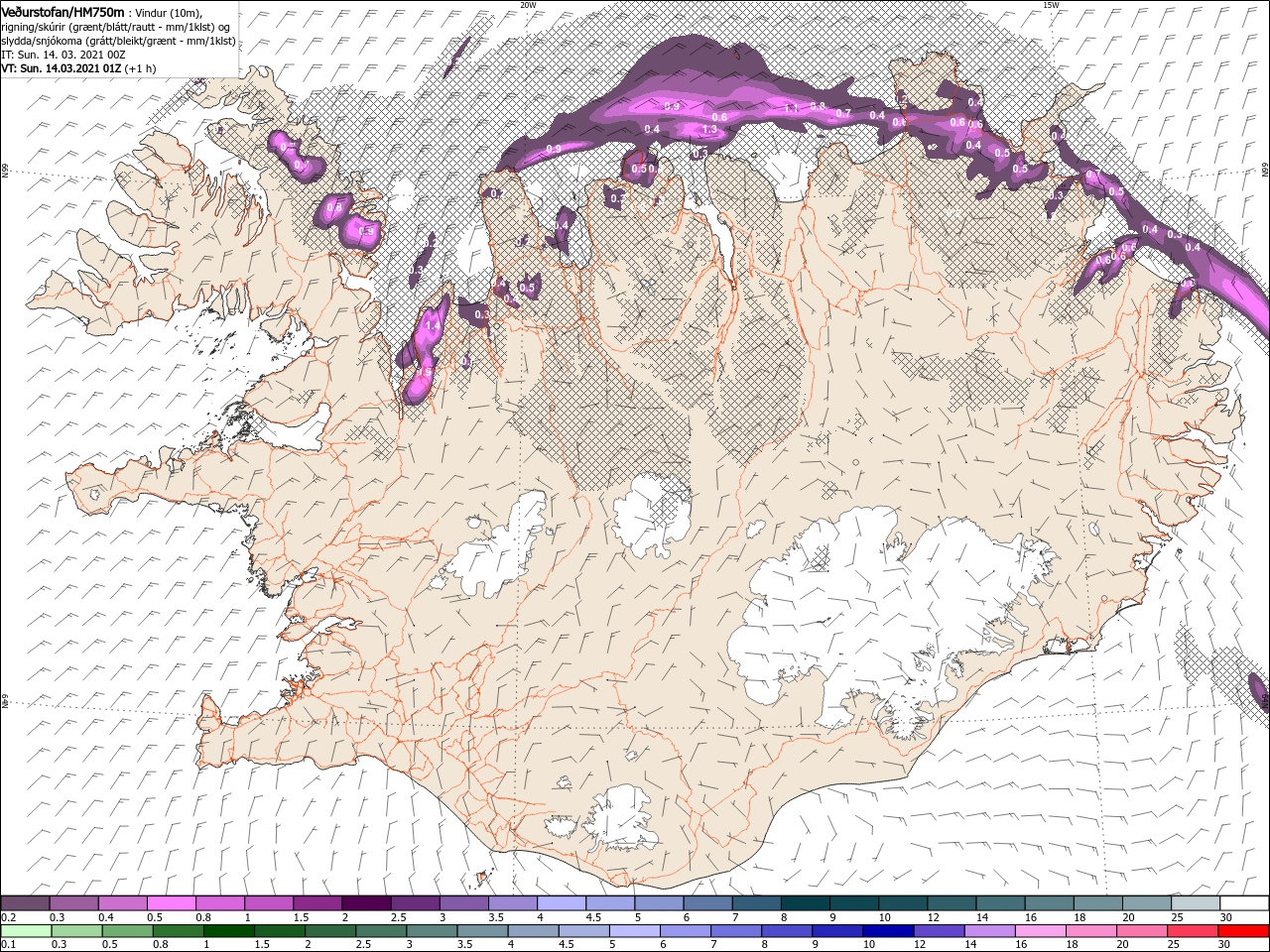Viewport: 1270px width, 952px height.
Task: Select the white swatch above the top-row 30 label
Action: pyautogui.click(x=1244, y=903)
